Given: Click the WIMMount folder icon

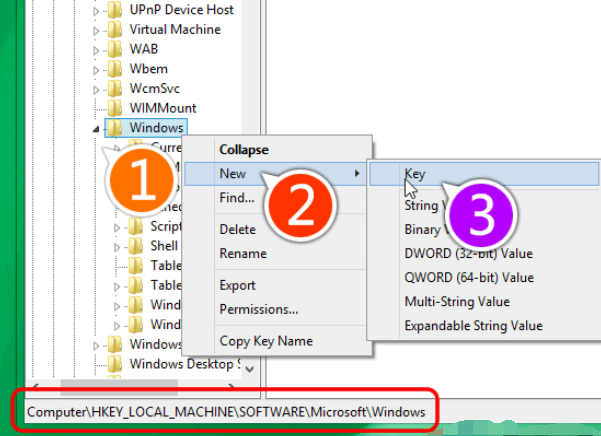Looking at the screenshot, I should point(114,108).
